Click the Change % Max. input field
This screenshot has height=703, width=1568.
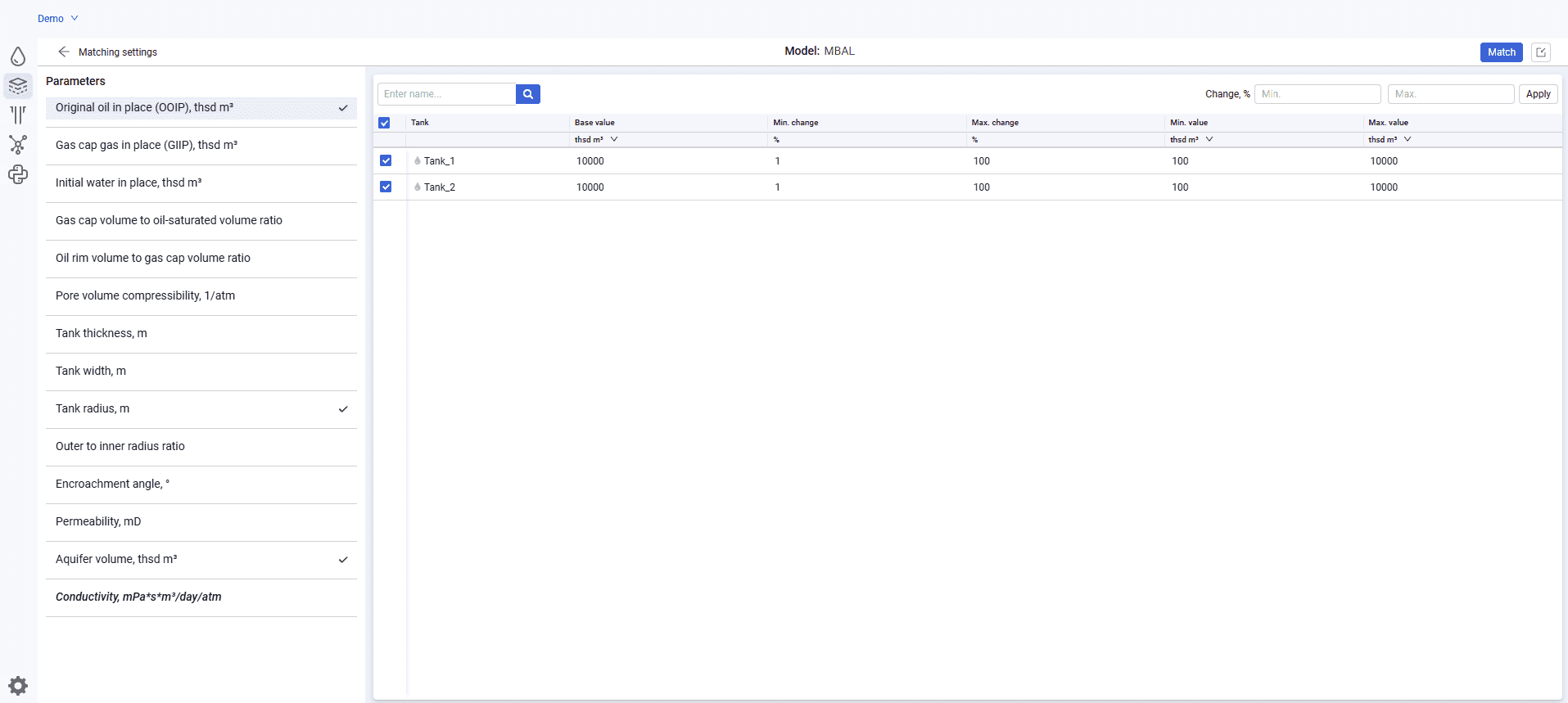click(x=1451, y=94)
